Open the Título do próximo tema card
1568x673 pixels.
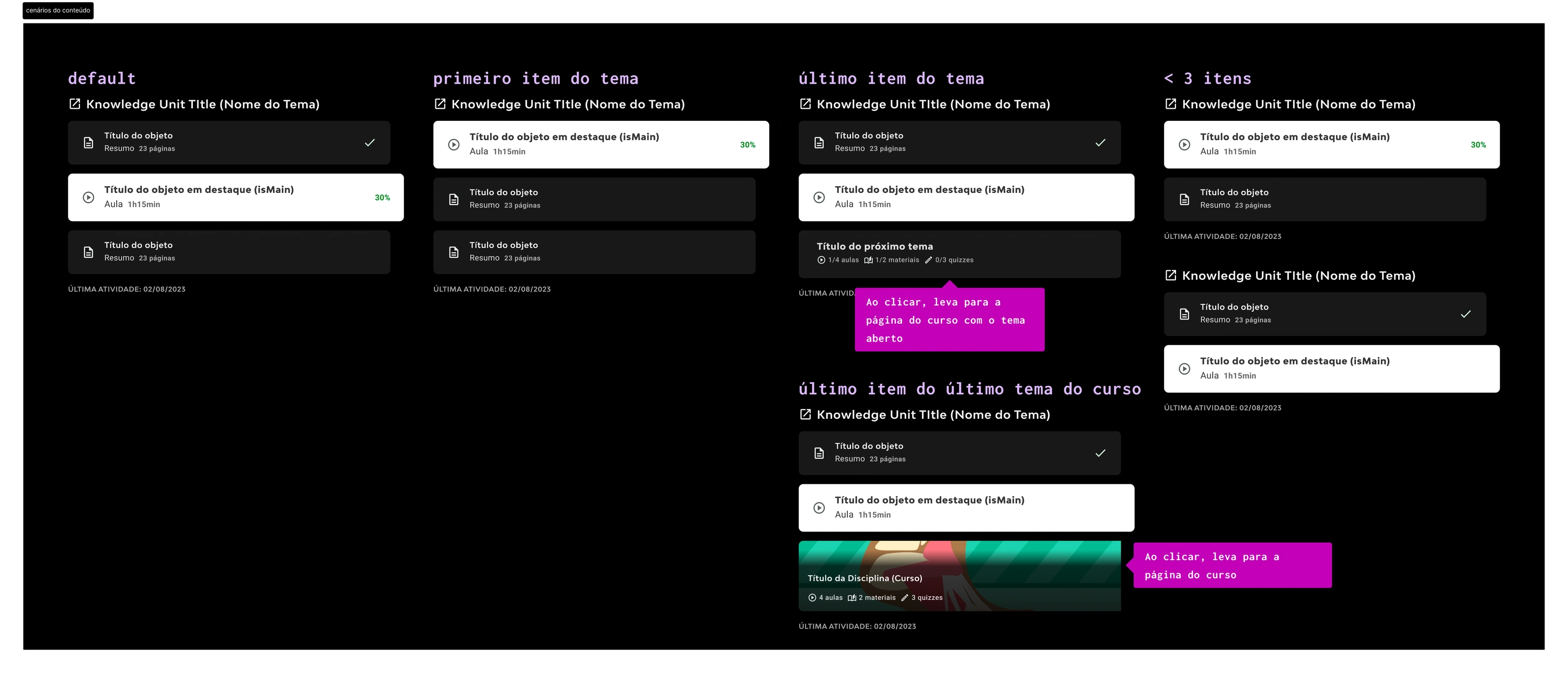tap(959, 254)
